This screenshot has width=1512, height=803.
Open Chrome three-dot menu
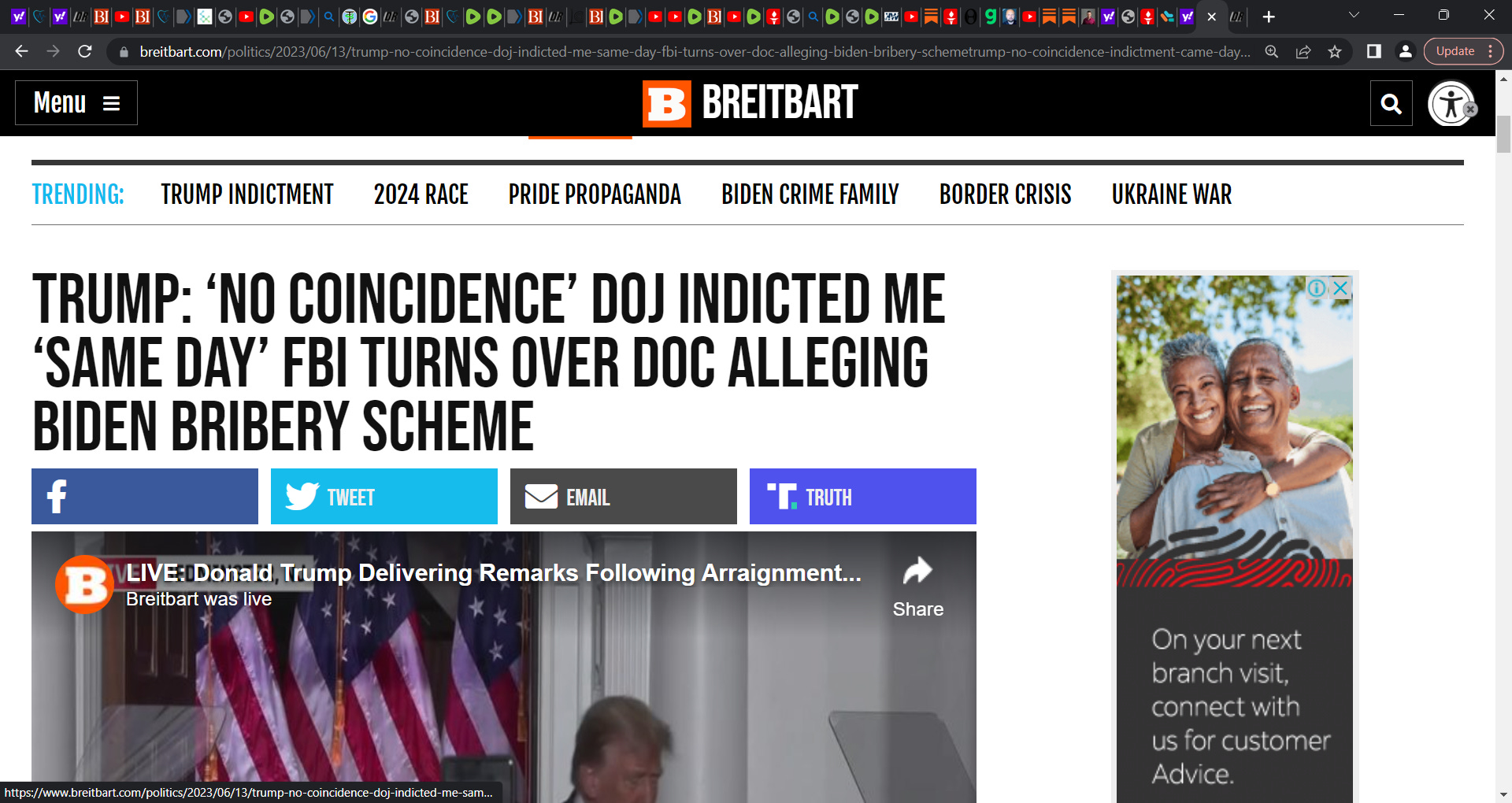(1491, 51)
